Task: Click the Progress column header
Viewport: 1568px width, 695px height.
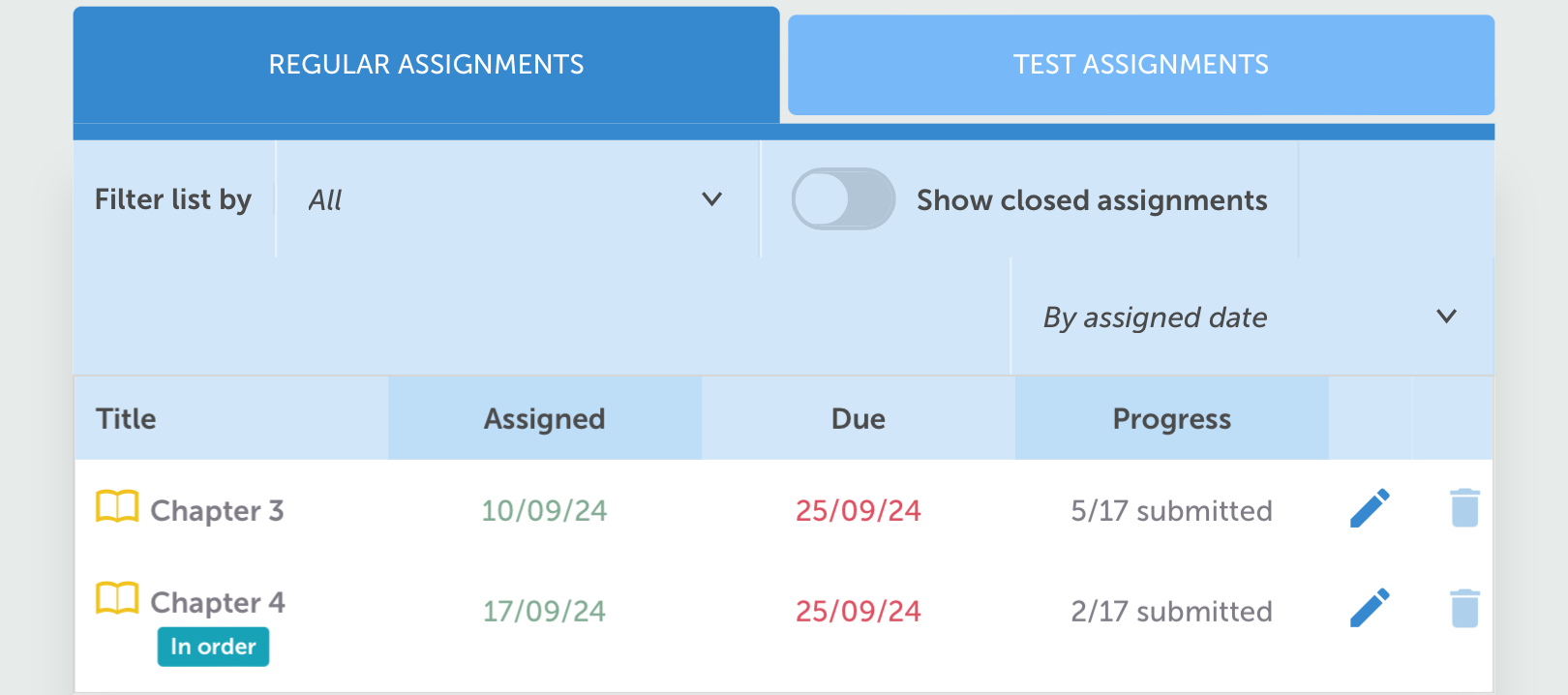Action: pos(1171,418)
